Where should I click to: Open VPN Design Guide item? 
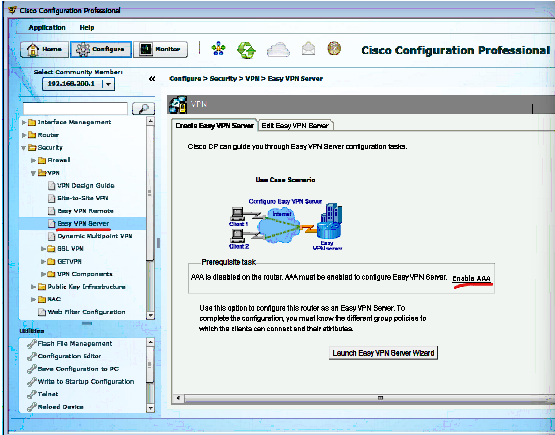(x=81, y=185)
